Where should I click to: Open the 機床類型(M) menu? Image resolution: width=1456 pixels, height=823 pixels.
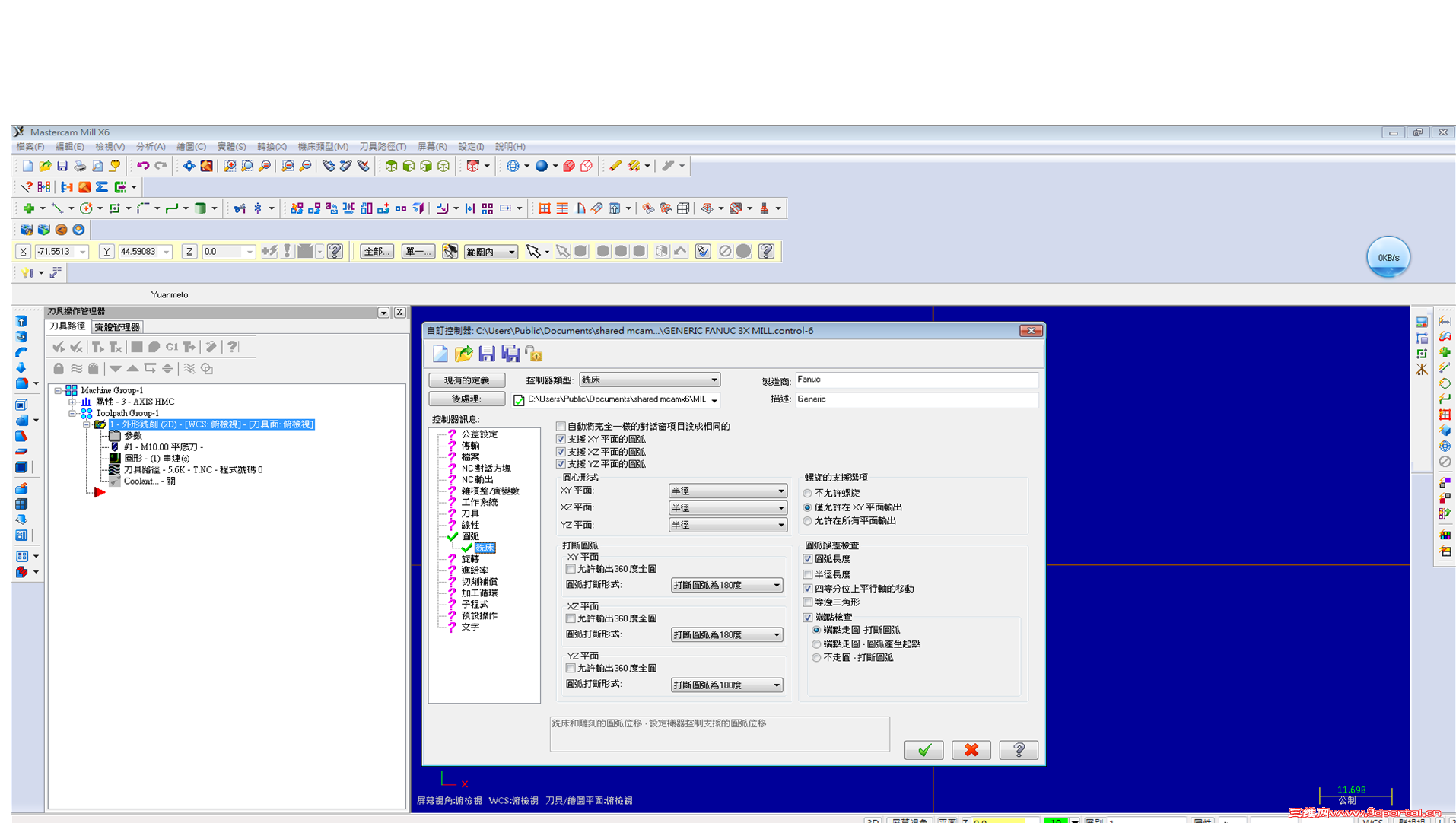pos(323,147)
